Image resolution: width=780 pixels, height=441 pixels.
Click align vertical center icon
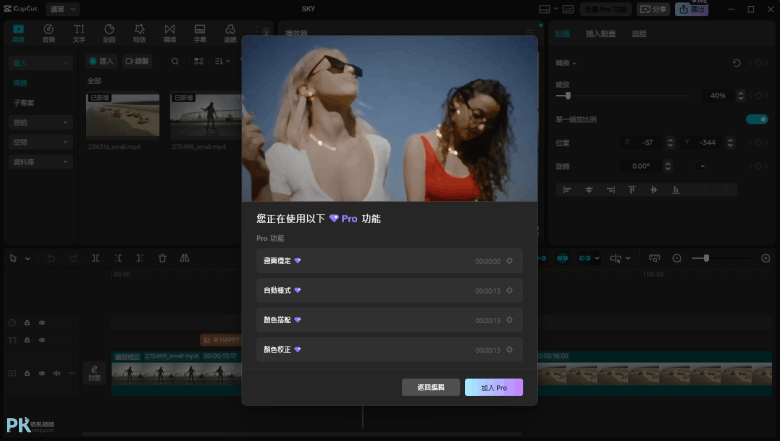point(654,189)
